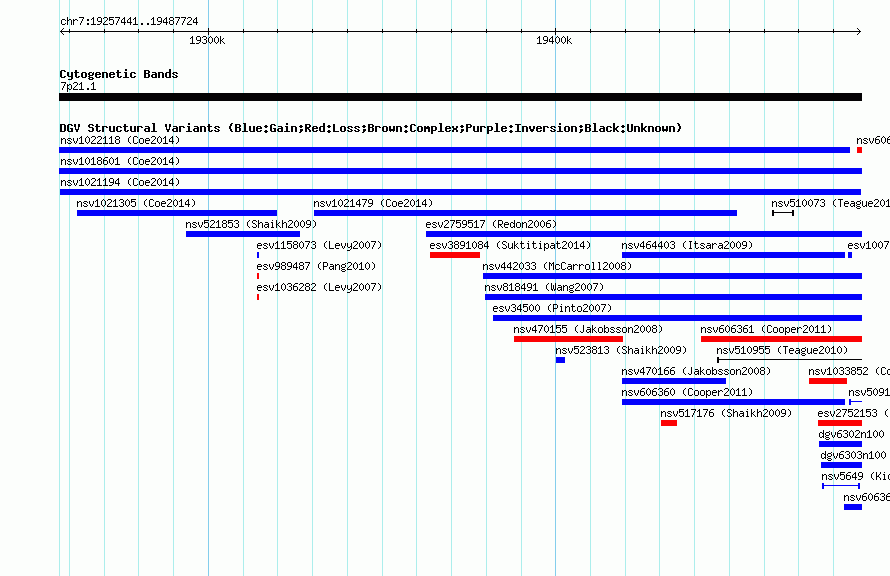
Task: Open the nsv1021194 (Coe2014) variant label
Action: coord(120,182)
